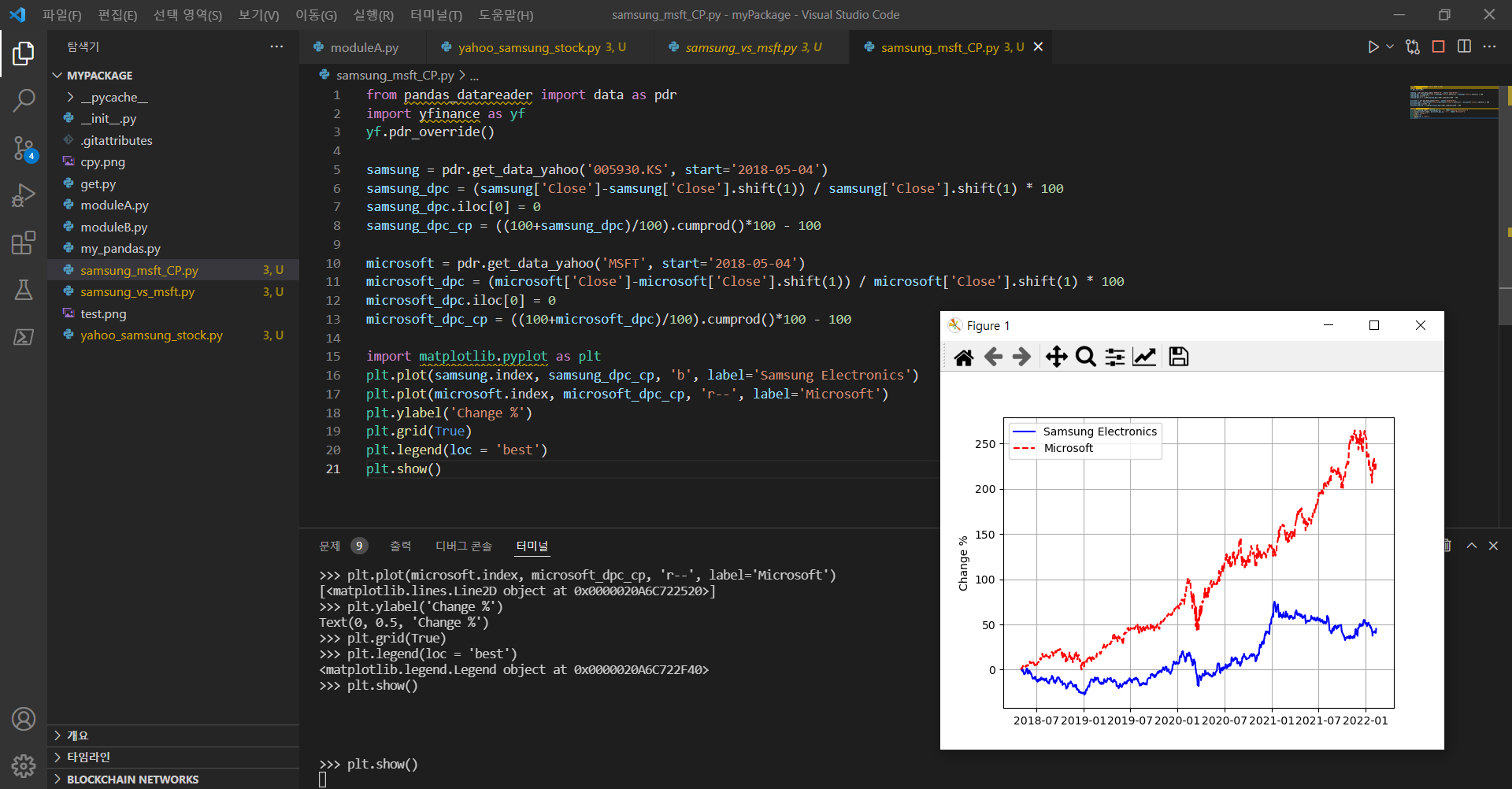Run Python file with play button
Image resolution: width=1512 pixels, height=789 pixels.
[1373, 47]
